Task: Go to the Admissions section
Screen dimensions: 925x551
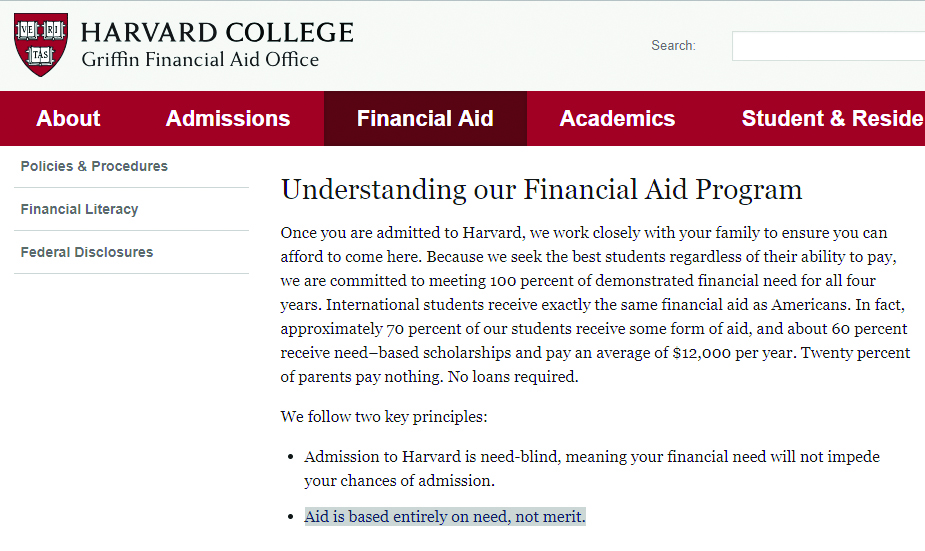Action: (x=228, y=118)
